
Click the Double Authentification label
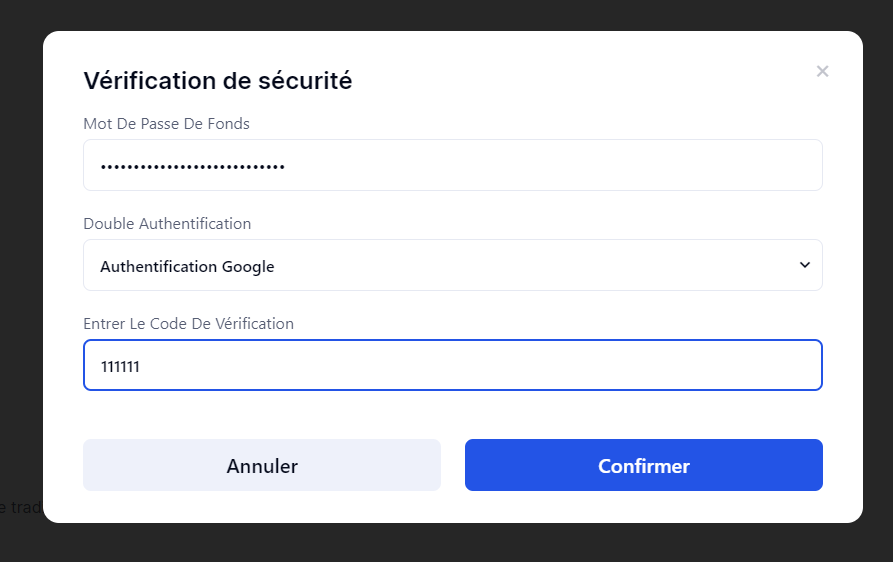(167, 224)
